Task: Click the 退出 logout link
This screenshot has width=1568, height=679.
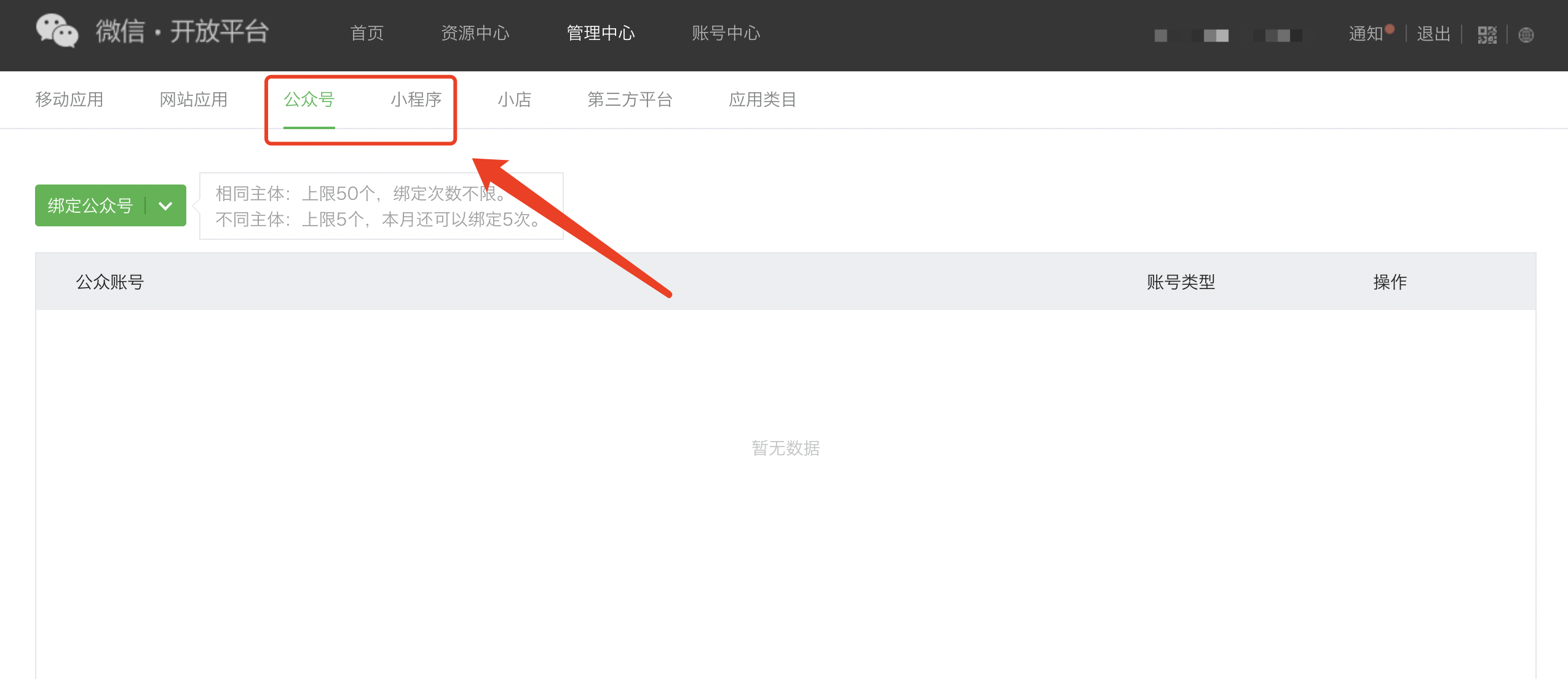Action: point(1434,34)
